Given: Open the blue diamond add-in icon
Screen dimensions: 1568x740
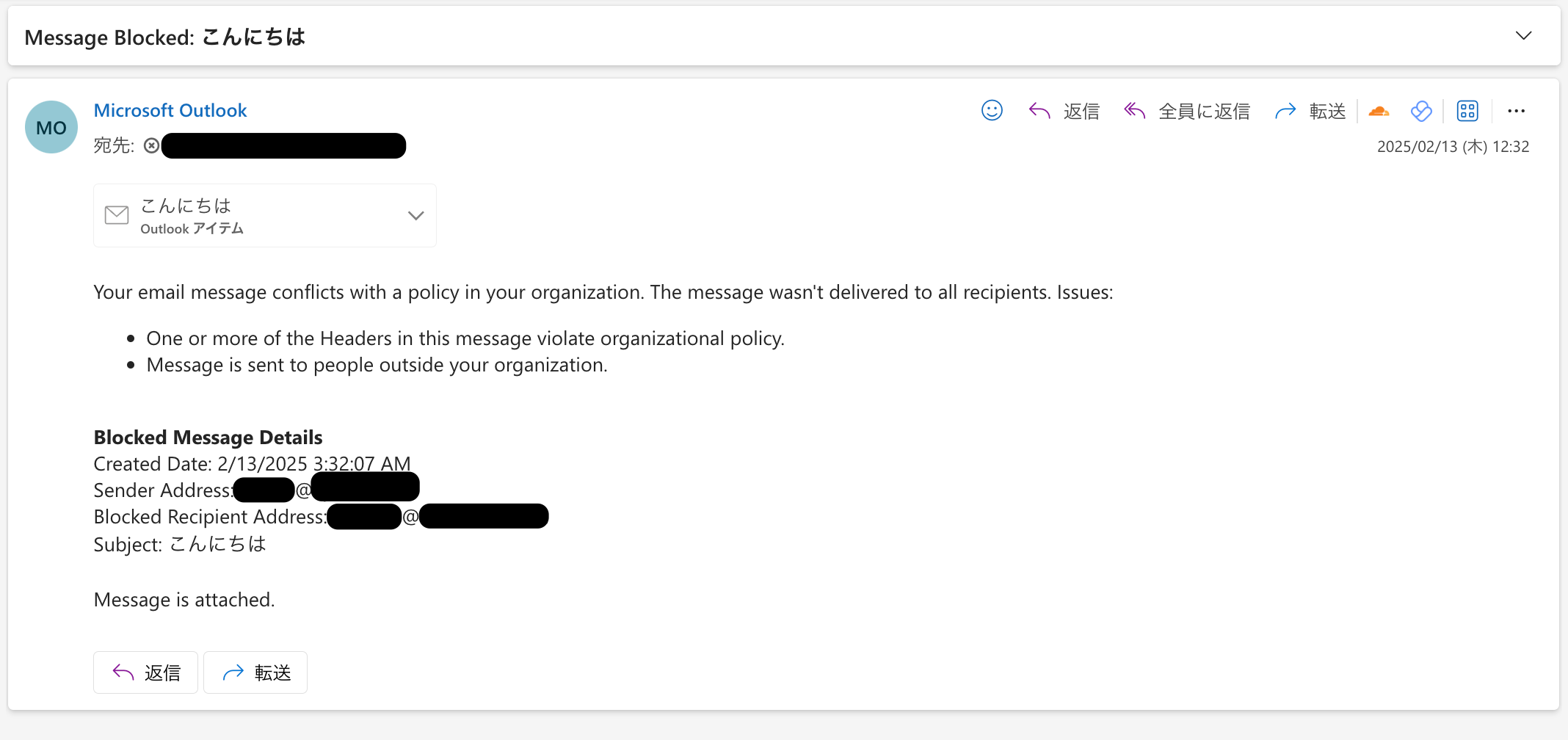Looking at the screenshot, I should (1421, 111).
